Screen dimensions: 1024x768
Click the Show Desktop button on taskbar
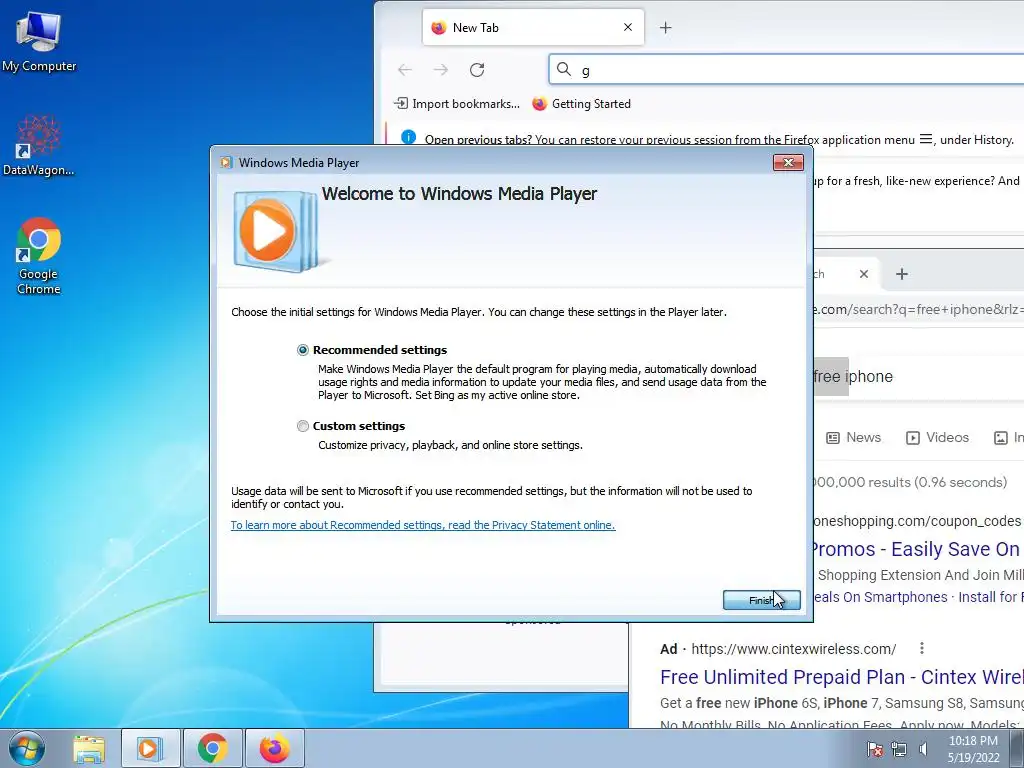point(1017,748)
